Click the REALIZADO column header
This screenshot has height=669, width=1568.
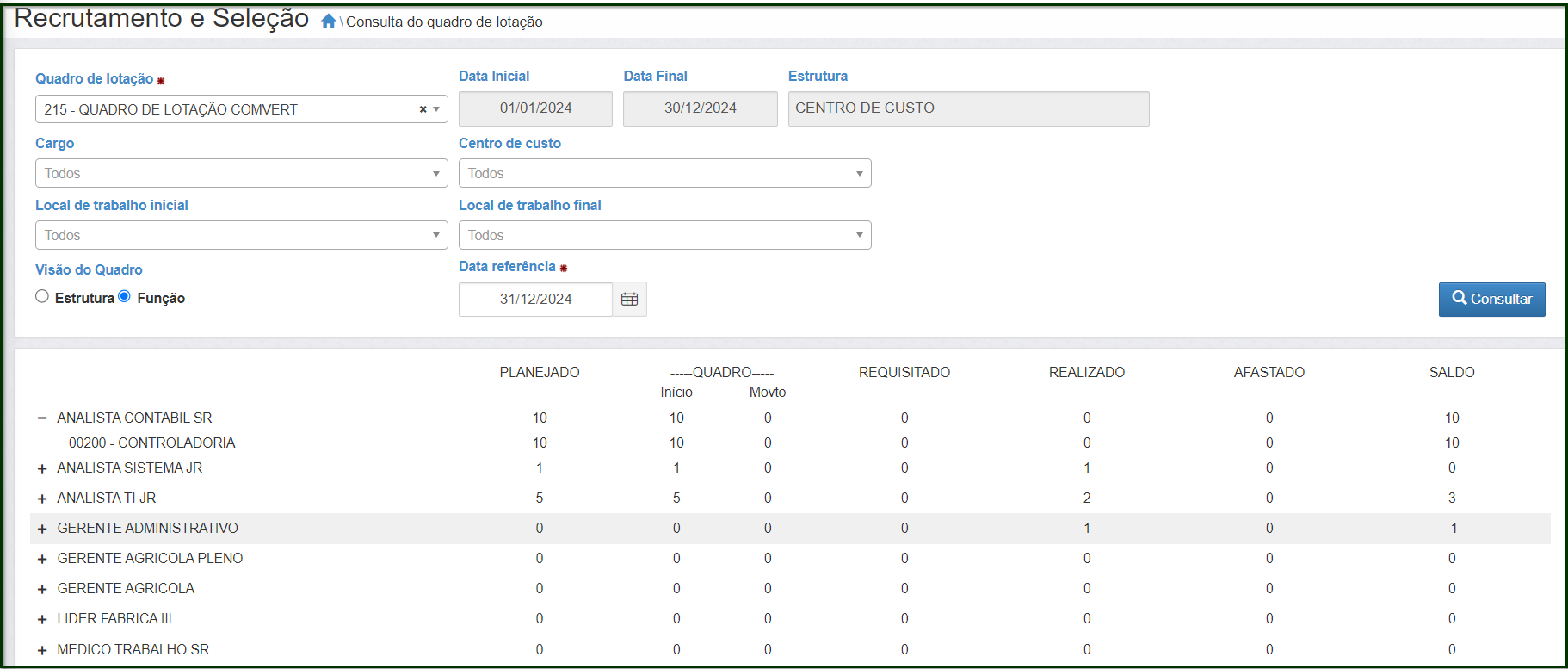coord(1087,372)
